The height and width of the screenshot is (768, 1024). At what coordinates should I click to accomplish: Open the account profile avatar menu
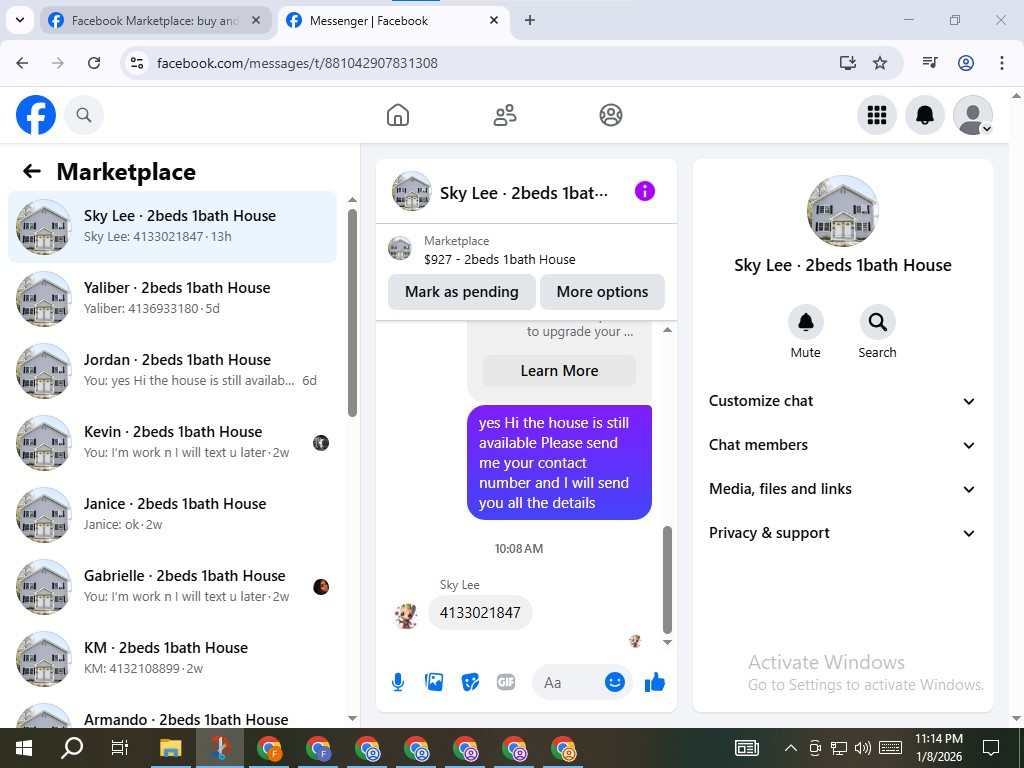coord(973,115)
